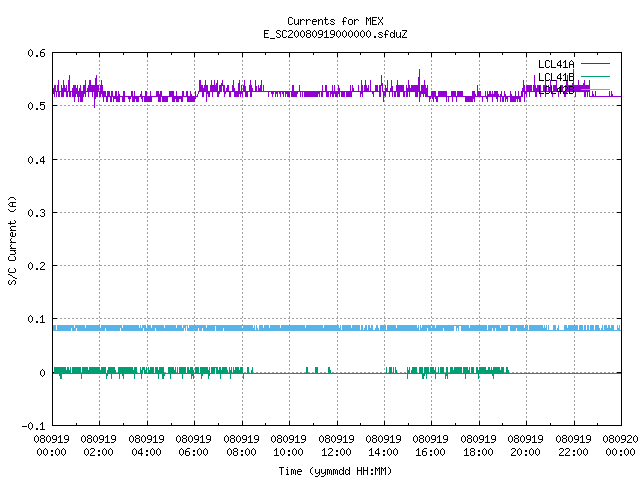
Task: Click the 080919 00:00 time tick label
Action: [51, 446]
